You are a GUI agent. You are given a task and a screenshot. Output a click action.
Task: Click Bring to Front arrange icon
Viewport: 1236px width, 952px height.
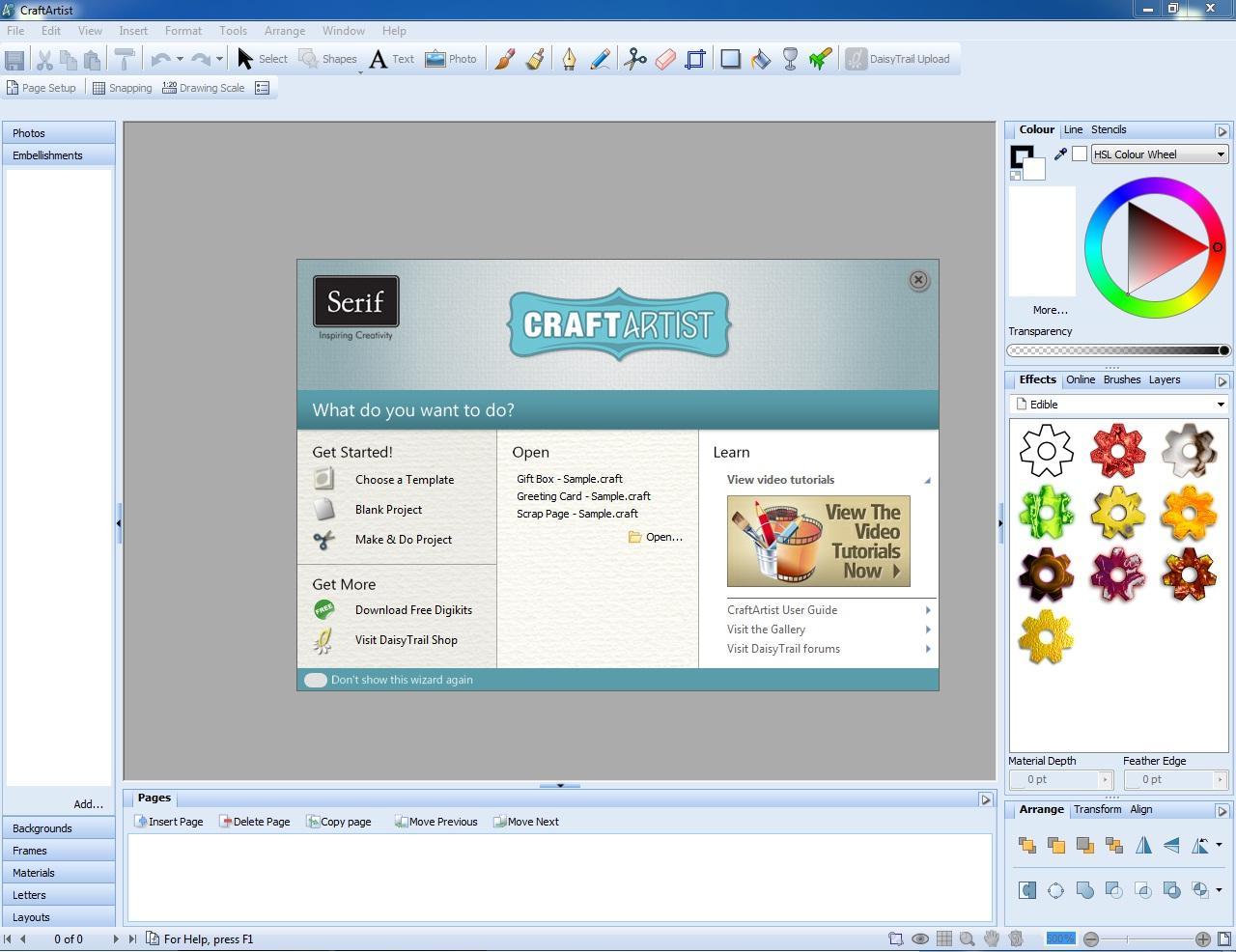(1026, 845)
